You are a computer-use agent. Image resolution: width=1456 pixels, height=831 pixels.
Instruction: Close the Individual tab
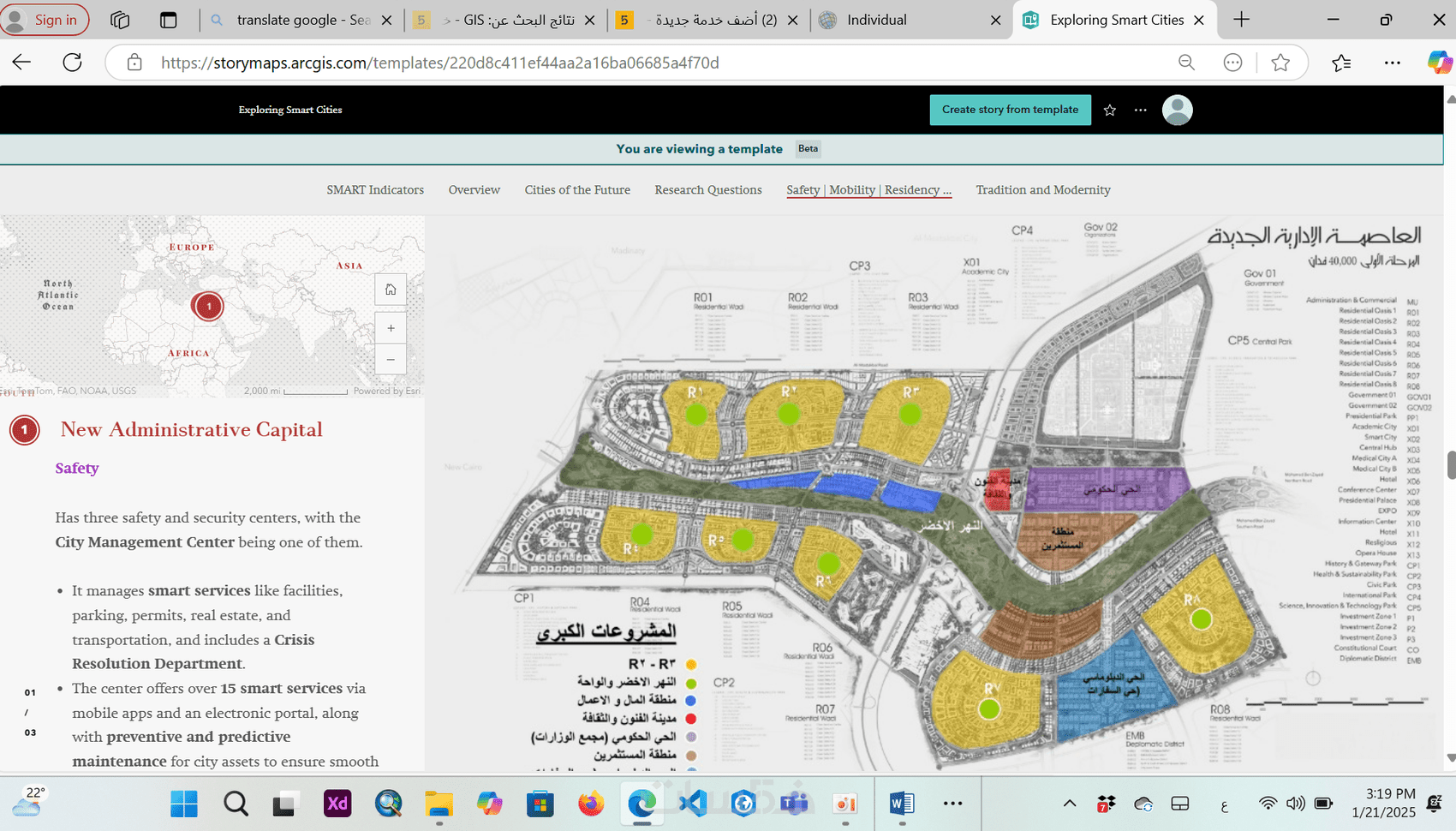(x=995, y=20)
